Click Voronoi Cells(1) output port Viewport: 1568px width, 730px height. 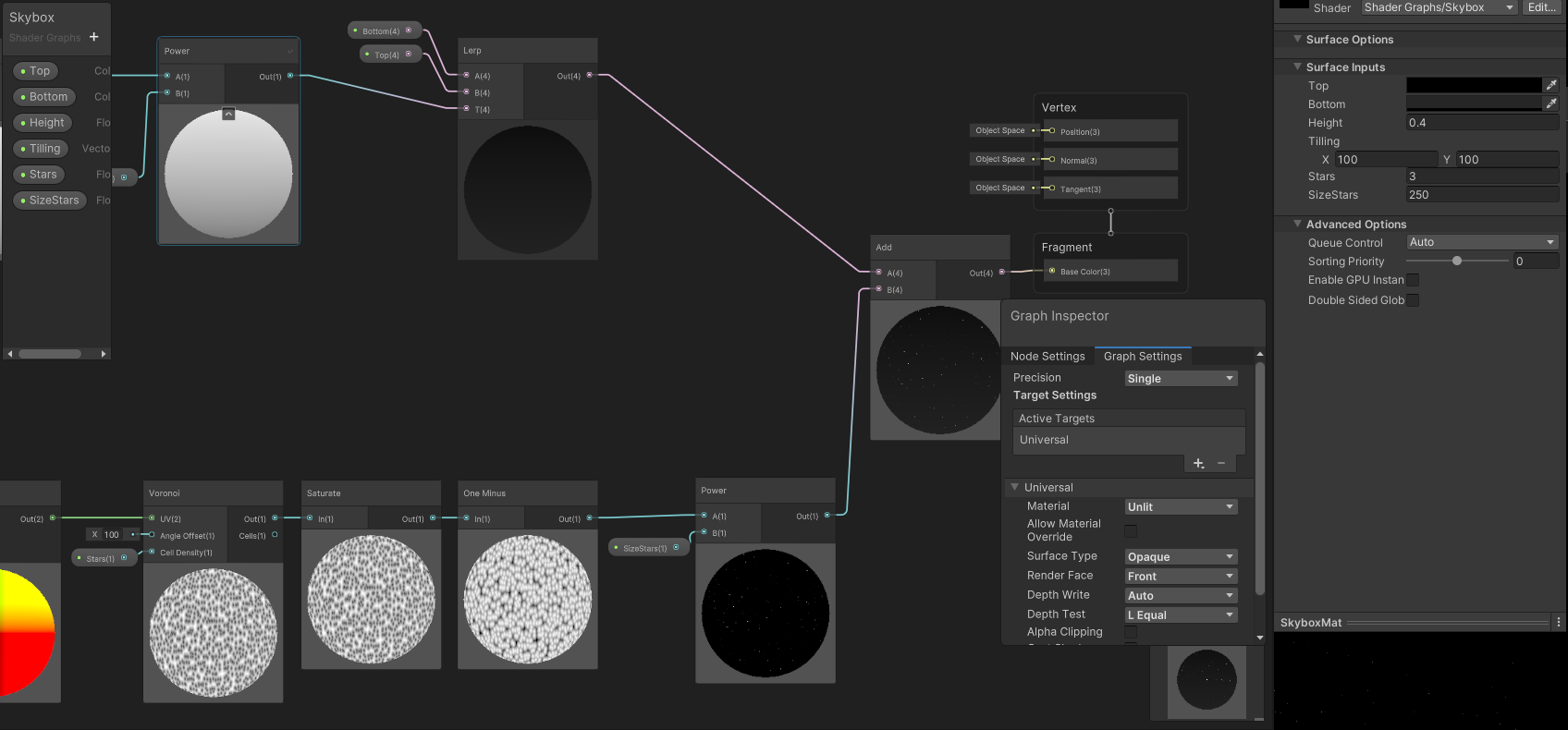point(275,535)
